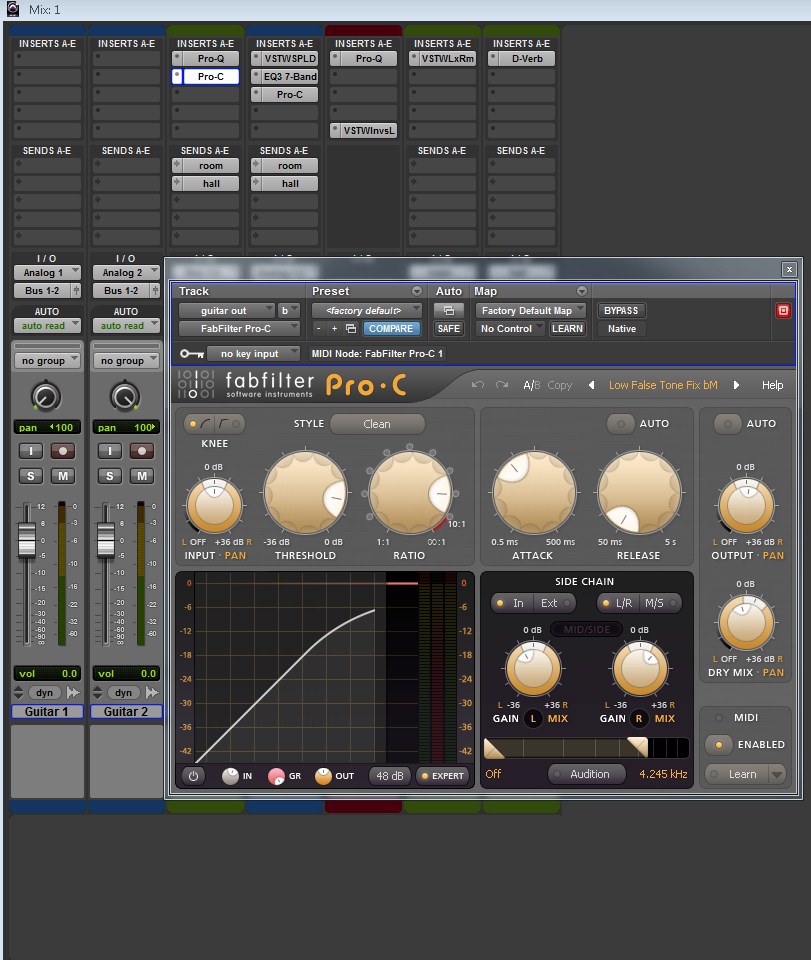811x960 pixels.
Task: Open Guitar 1 auto read dropdown
Action: tap(47, 326)
